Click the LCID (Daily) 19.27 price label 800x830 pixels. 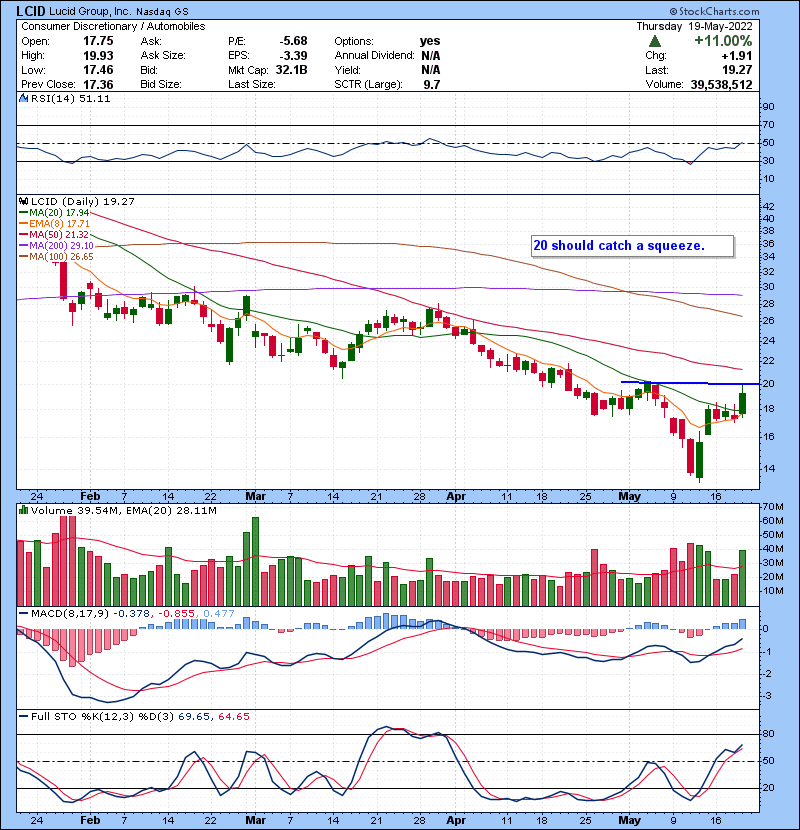(x=83, y=202)
